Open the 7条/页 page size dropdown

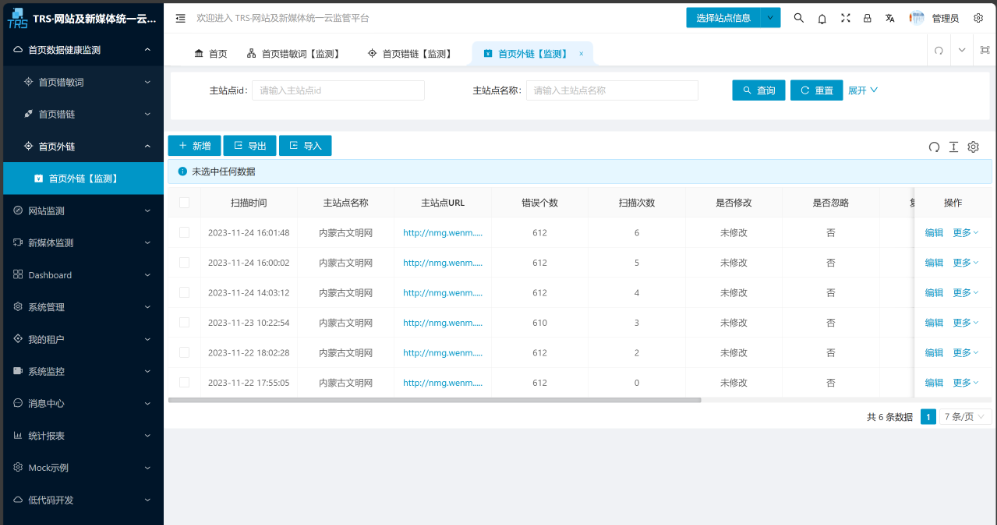click(965, 417)
